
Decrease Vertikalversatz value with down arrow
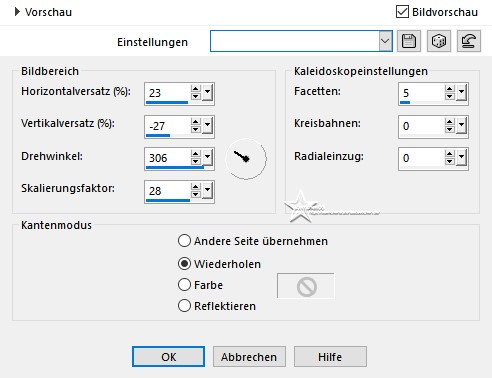(x=196, y=129)
